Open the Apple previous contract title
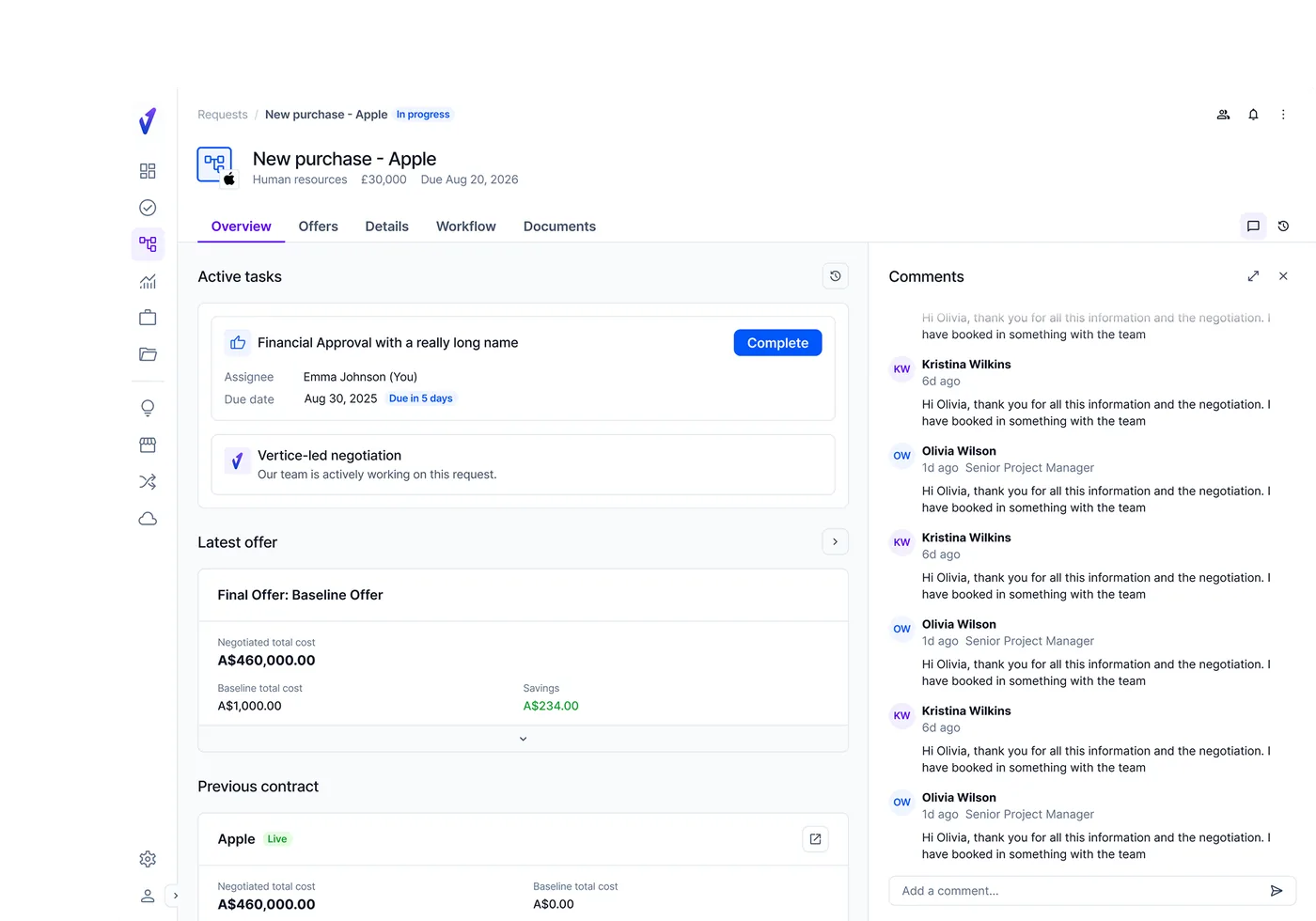The image size is (1316, 921). point(237,839)
